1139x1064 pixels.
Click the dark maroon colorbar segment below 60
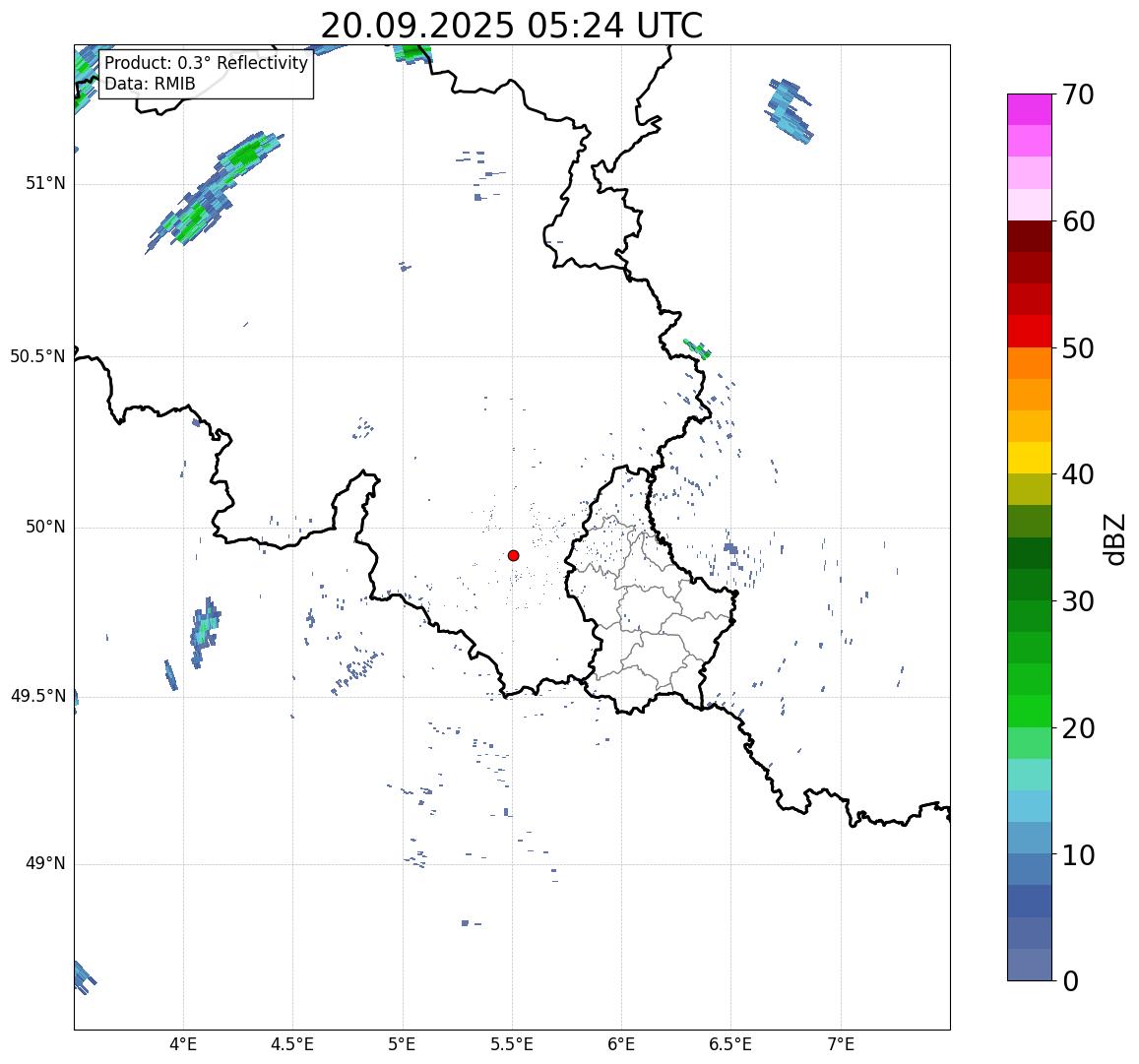click(1030, 236)
